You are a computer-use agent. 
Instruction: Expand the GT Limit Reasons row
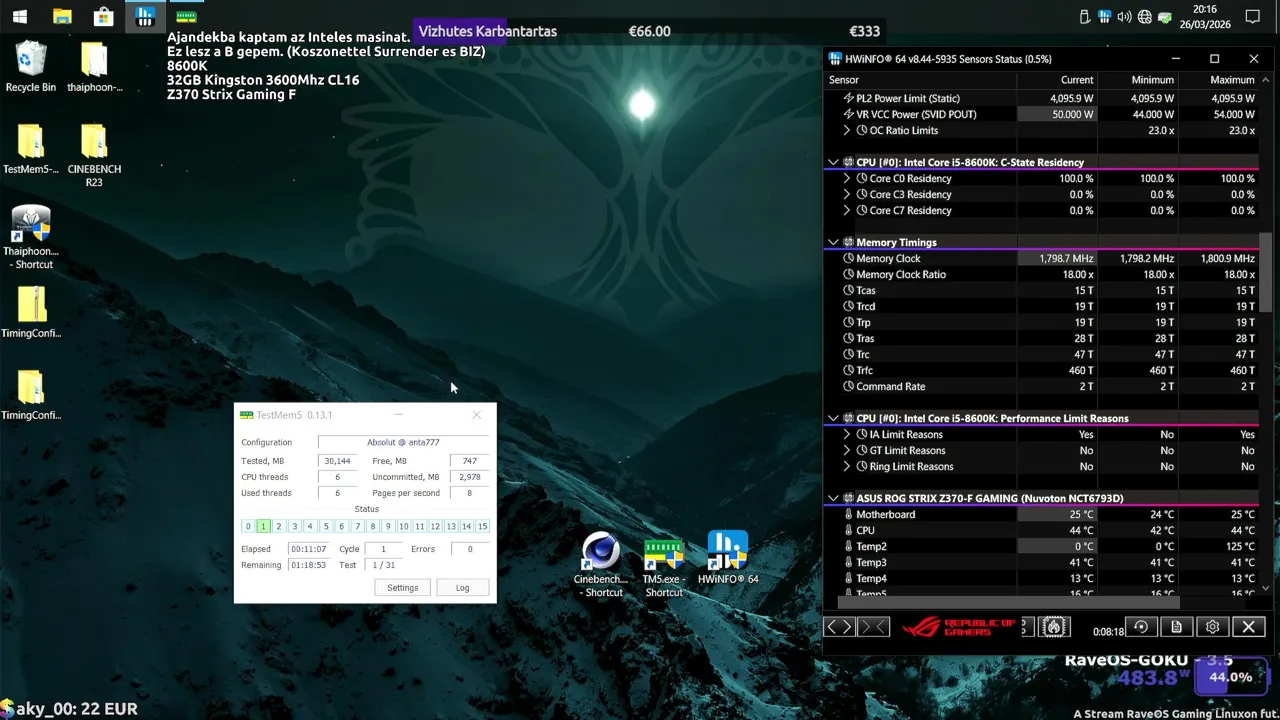pos(847,450)
